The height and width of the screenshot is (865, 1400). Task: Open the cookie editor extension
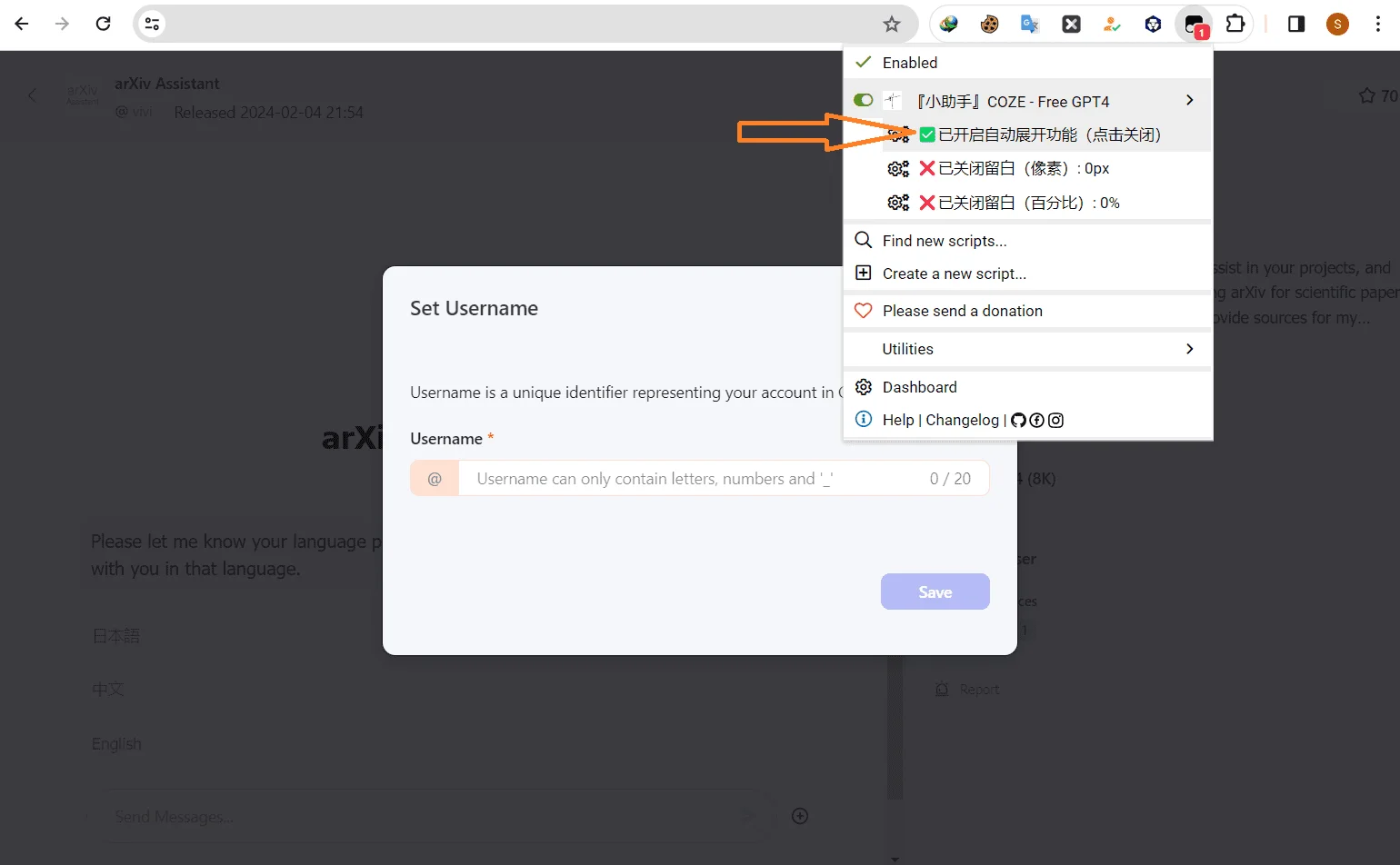(990, 24)
